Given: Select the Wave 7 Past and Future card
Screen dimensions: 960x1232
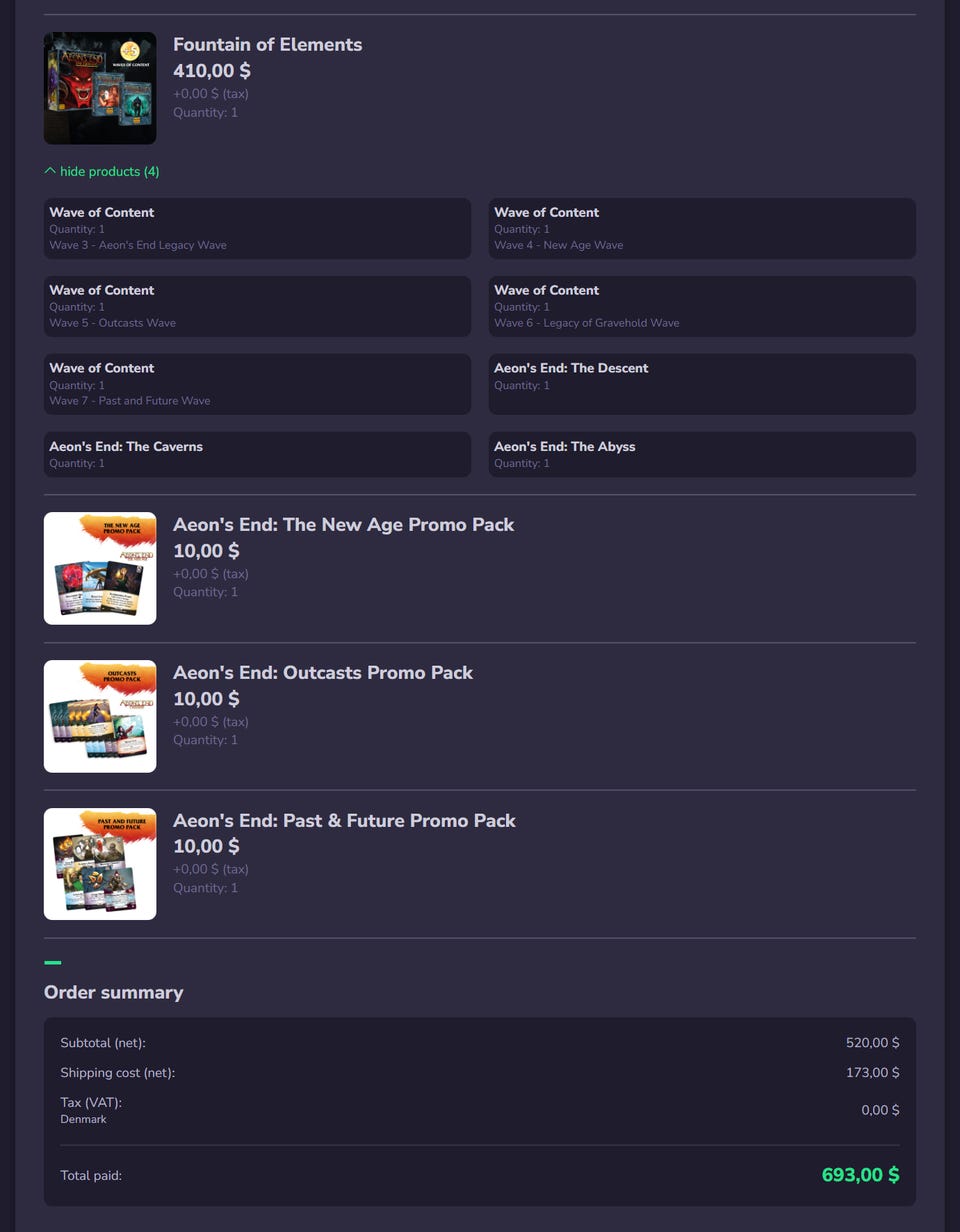Looking at the screenshot, I should pyautogui.click(x=257, y=384).
